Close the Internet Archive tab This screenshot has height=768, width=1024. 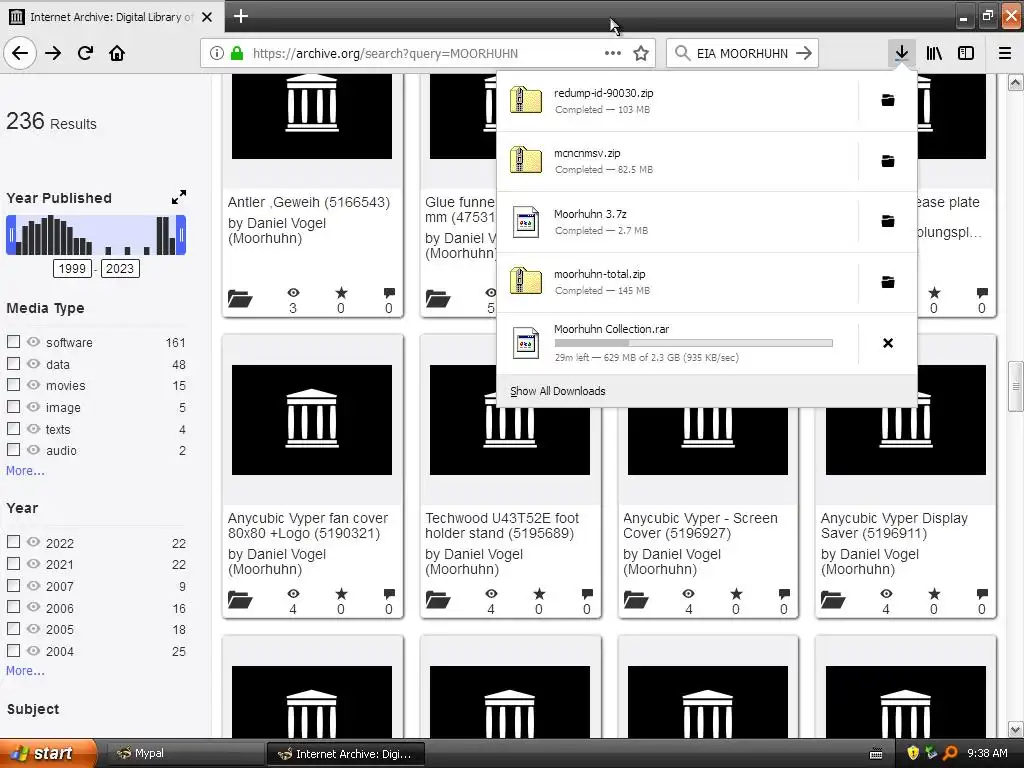click(x=207, y=17)
